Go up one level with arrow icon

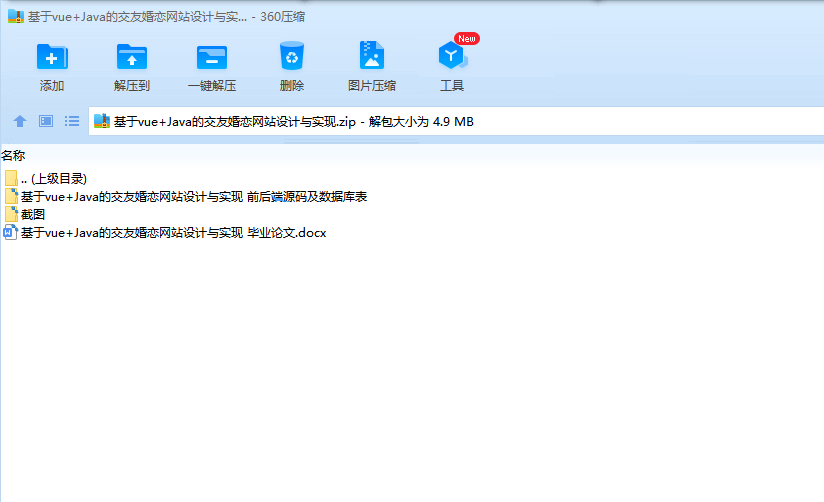point(20,121)
